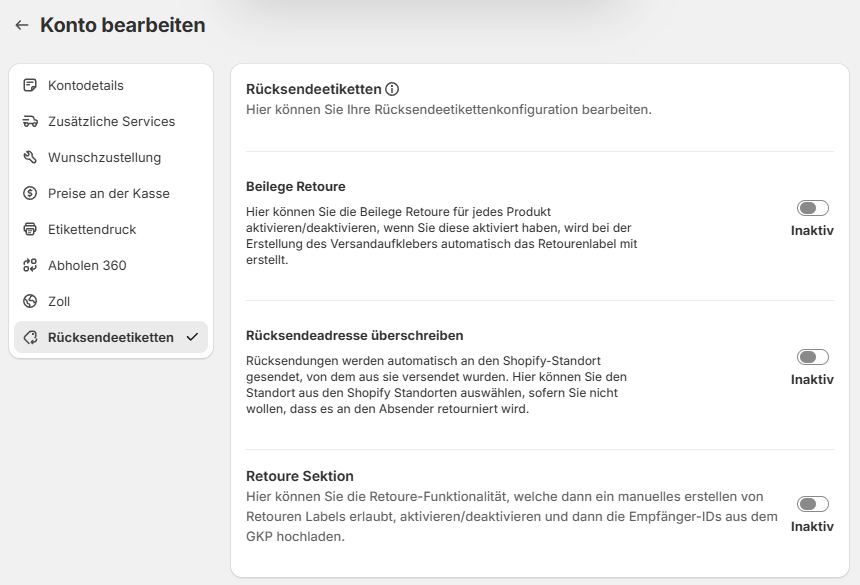The width and height of the screenshot is (860, 585).
Task: Open info tooltip next to Rücksendeetiketten heading
Action: (392, 89)
